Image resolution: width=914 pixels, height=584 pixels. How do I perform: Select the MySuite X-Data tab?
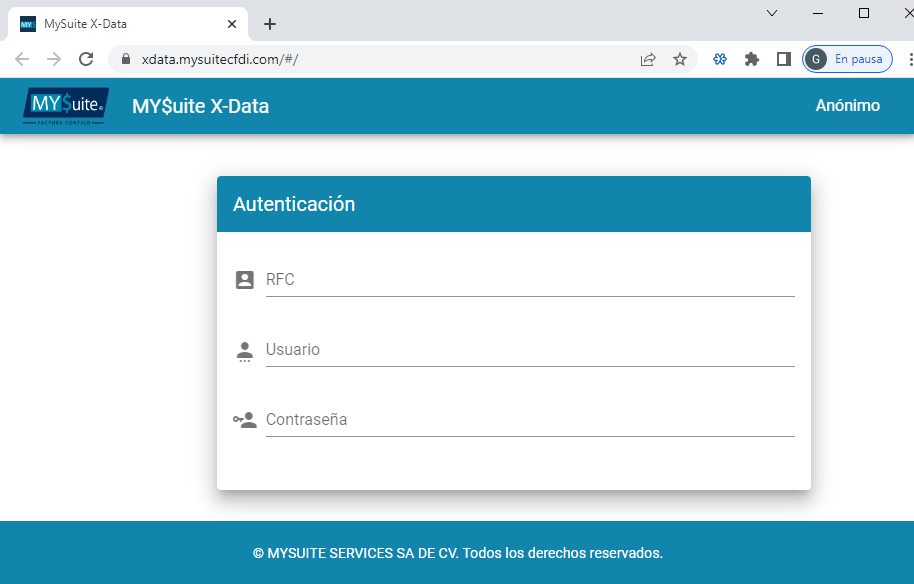coord(128,24)
